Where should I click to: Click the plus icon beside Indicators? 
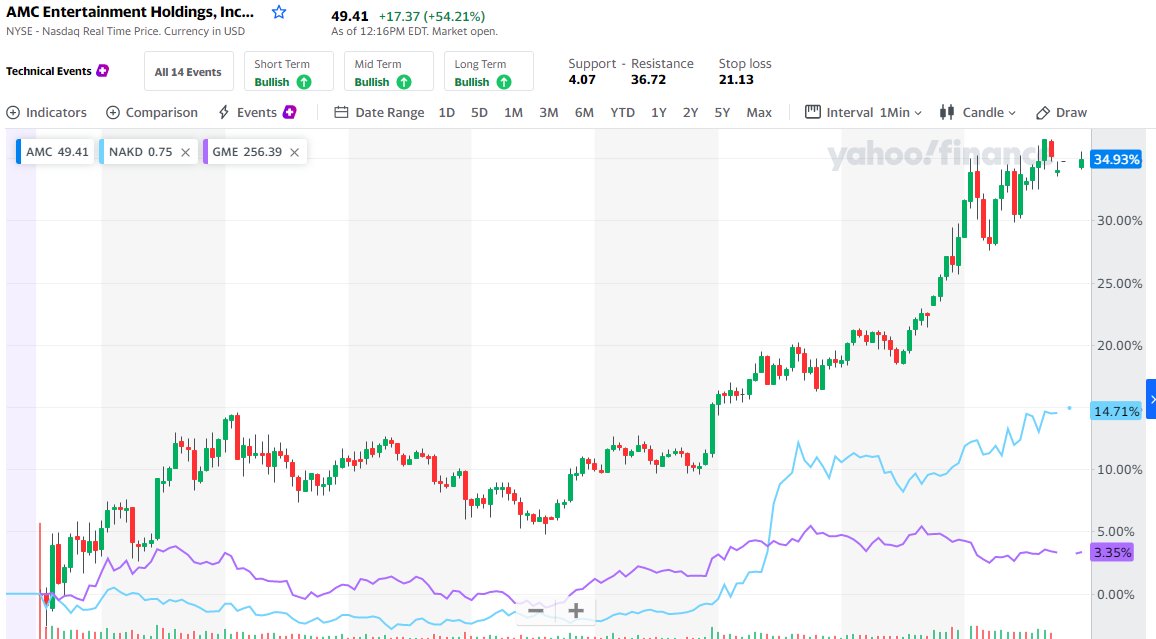tap(13, 113)
